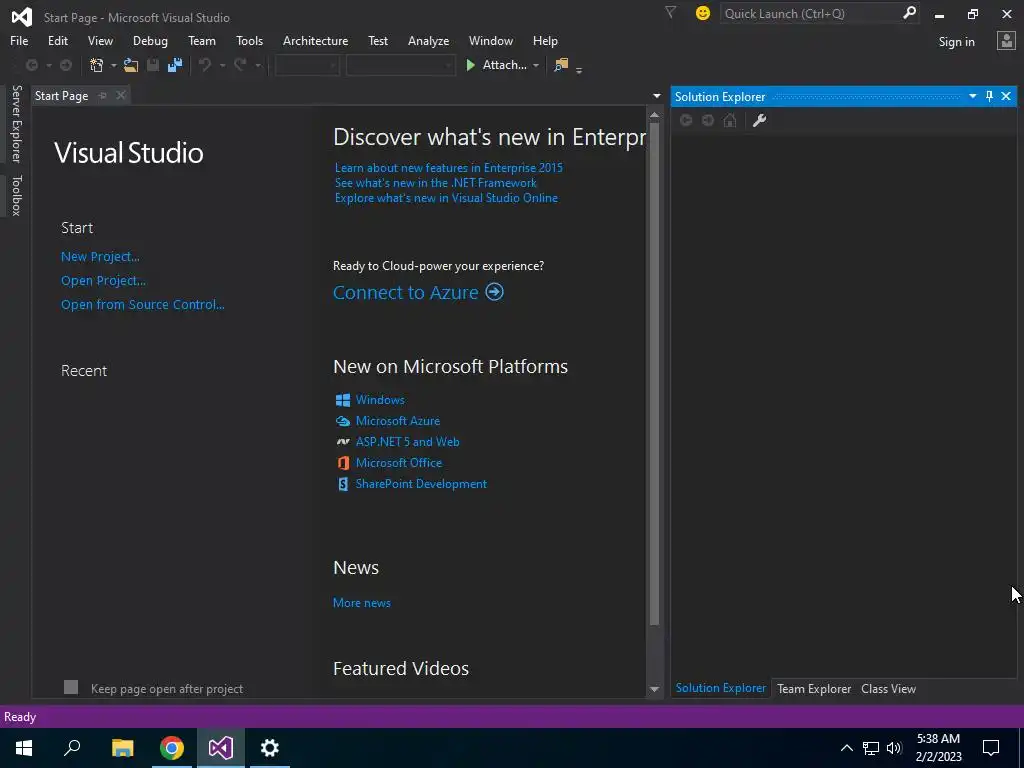Switch to the Class View tab
The width and height of the screenshot is (1024, 768).
(x=888, y=688)
